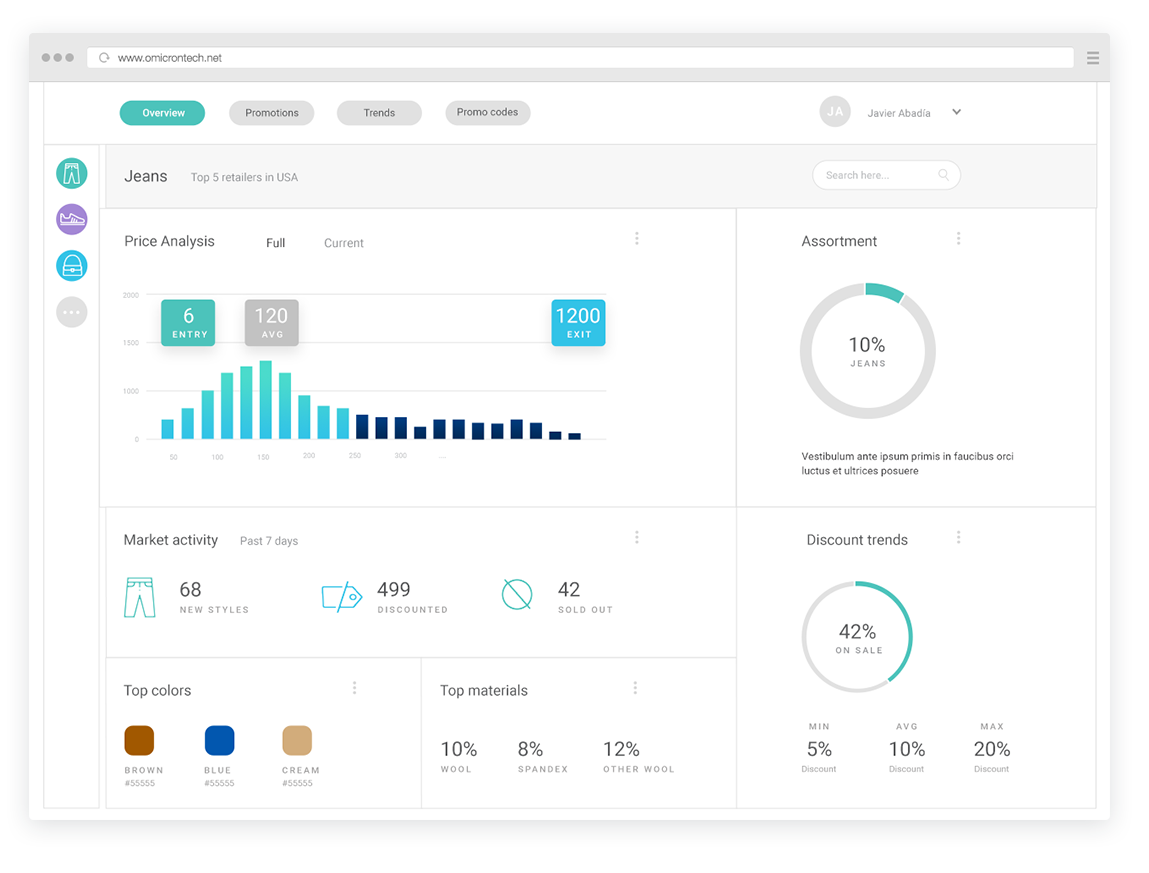1149x873 pixels.
Task: Click the discounted price tag icon
Action: [x=341, y=597]
